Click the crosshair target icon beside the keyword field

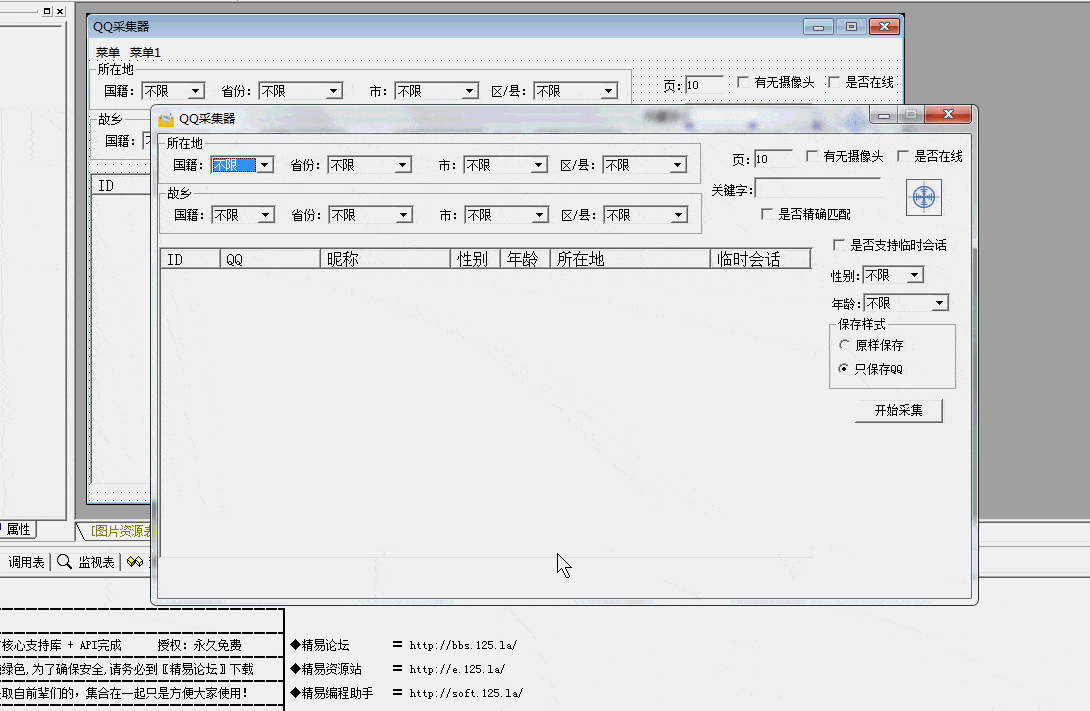tap(924, 197)
